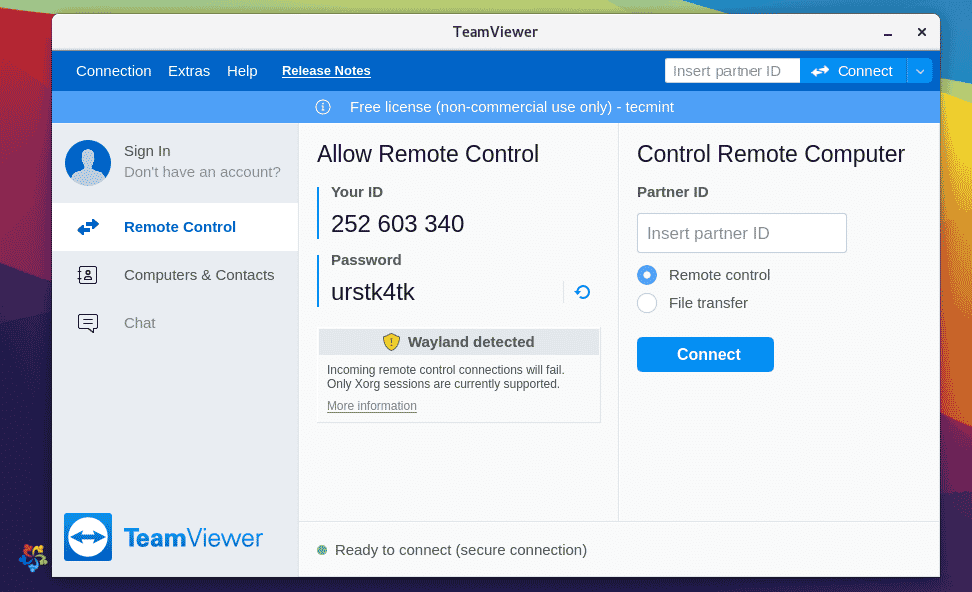
Task: Click the Remote Control arrows icon in sidebar
Action: (x=88, y=227)
